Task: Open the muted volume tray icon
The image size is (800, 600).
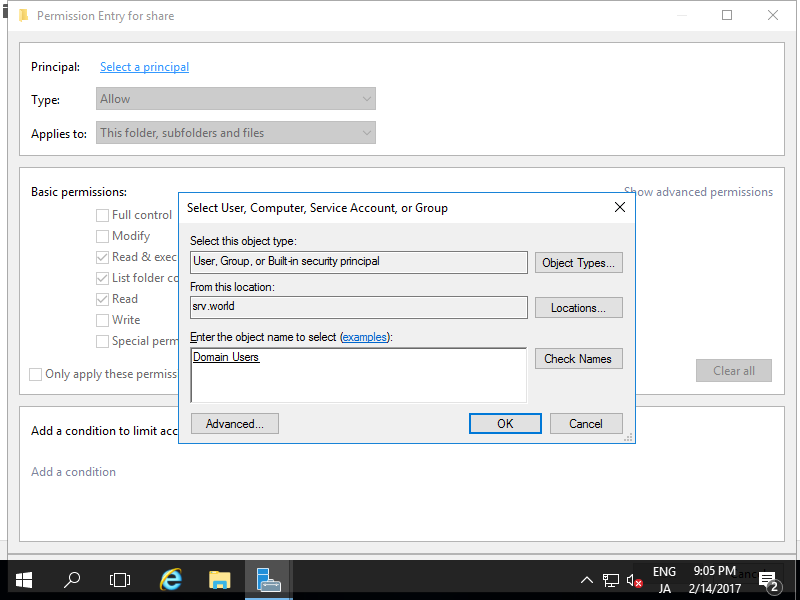Action: click(634, 580)
